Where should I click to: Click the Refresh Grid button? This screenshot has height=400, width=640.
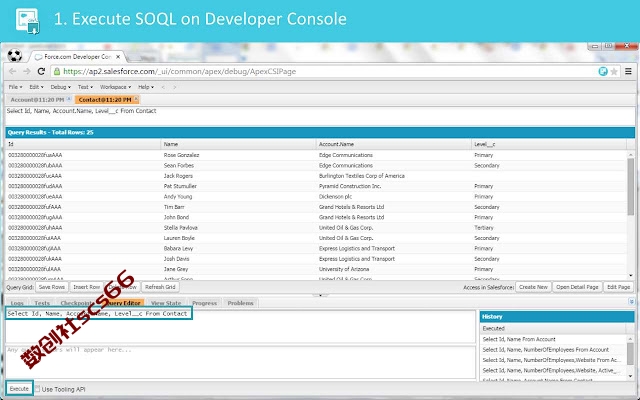(160, 287)
